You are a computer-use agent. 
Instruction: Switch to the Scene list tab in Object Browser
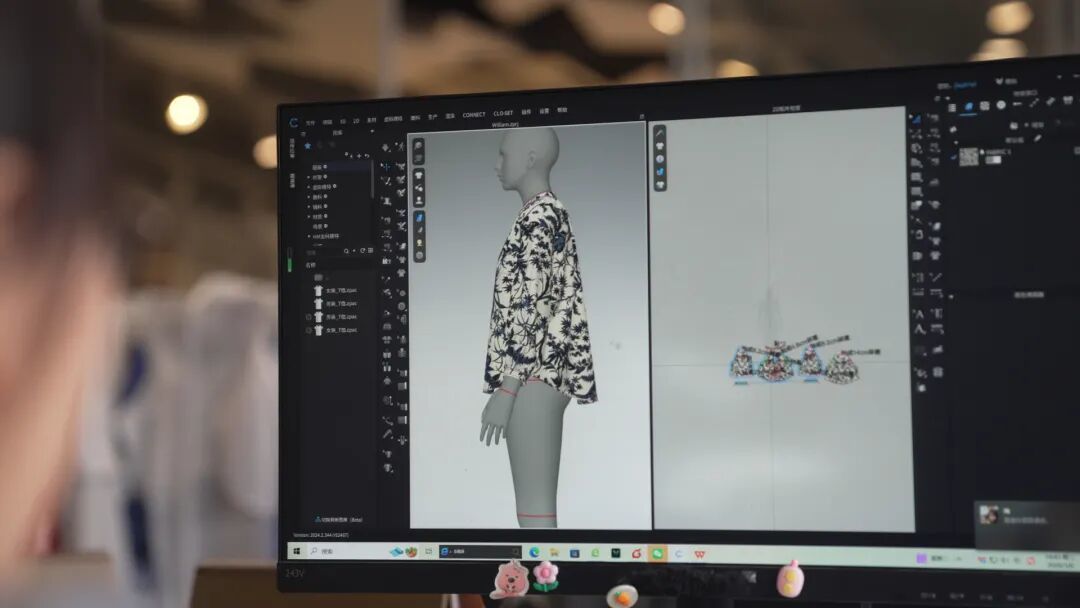coord(952,107)
